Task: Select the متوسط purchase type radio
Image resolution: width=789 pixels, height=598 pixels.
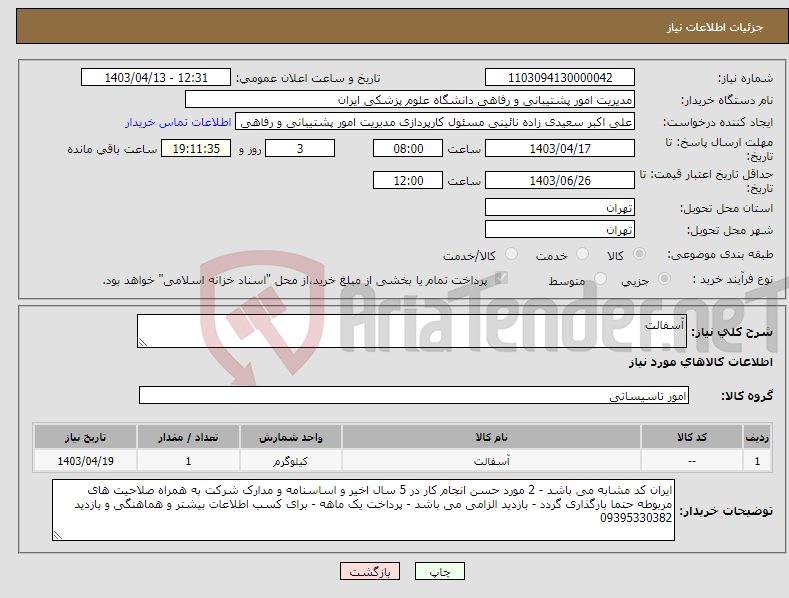Action: click(600, 279)
